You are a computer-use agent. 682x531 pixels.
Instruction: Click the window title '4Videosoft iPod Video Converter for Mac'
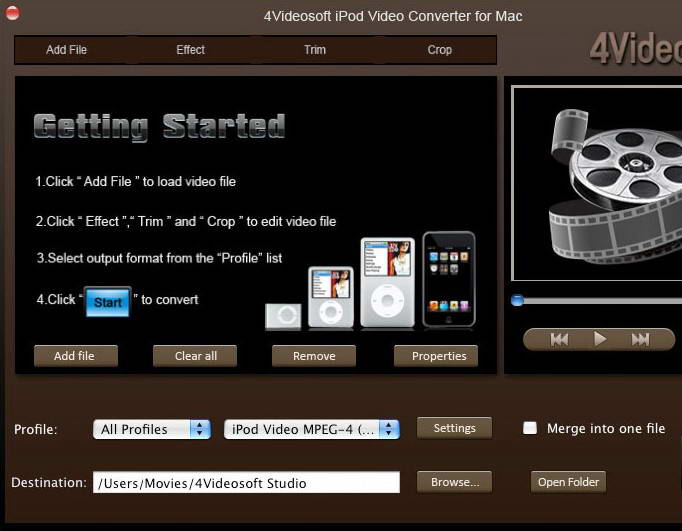tap(393, 16)
